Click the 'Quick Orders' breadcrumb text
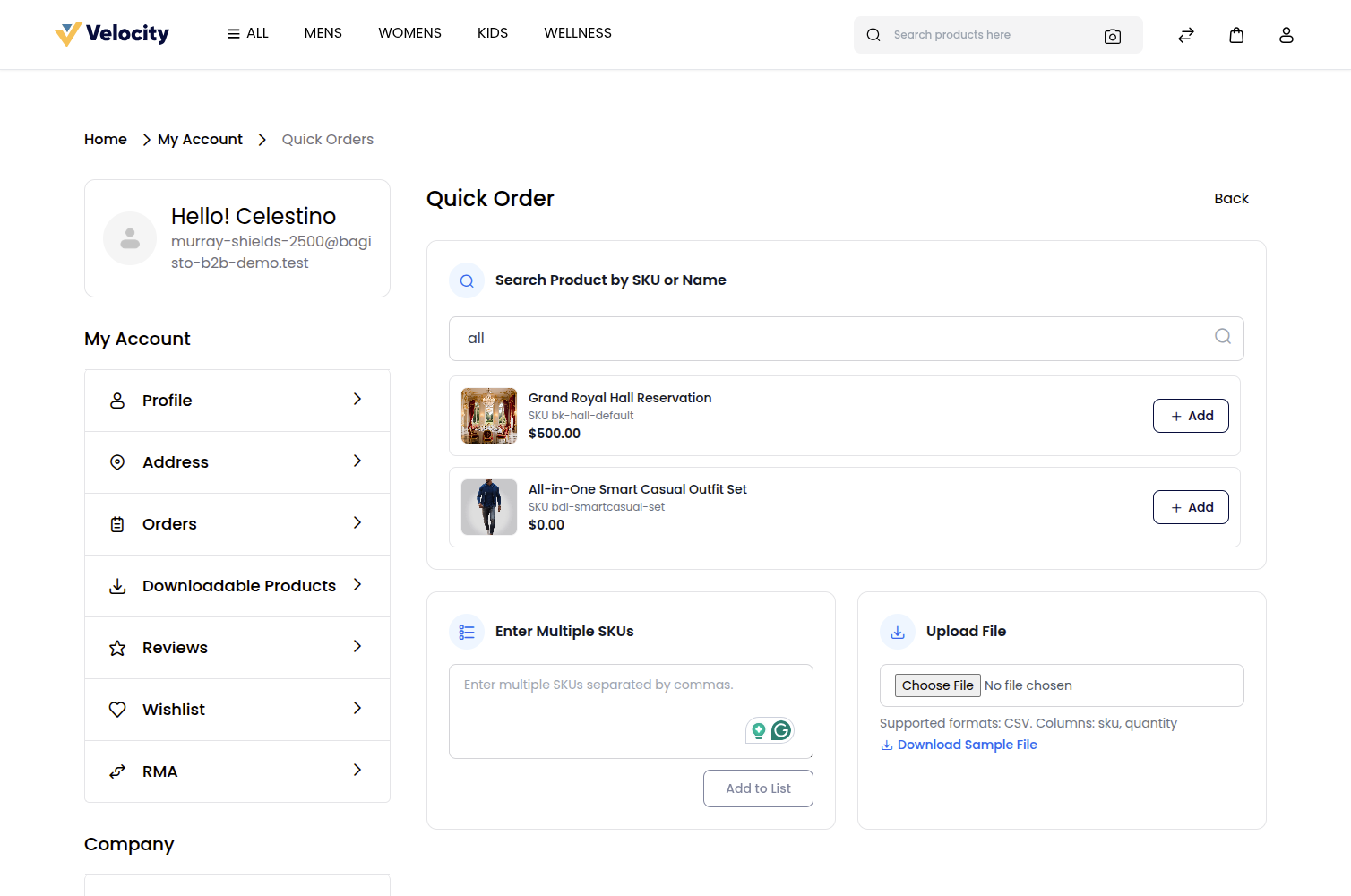1351x896 pixels. 328,140
